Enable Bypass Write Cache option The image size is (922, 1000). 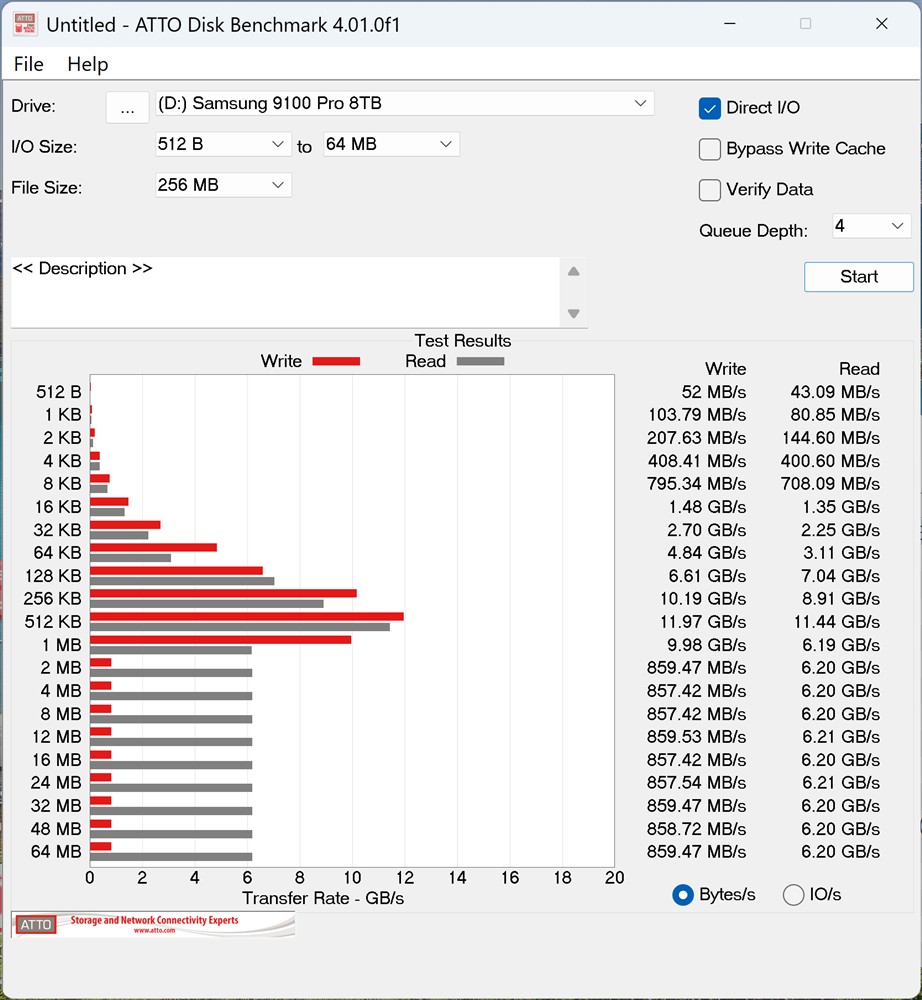[710, 149]
